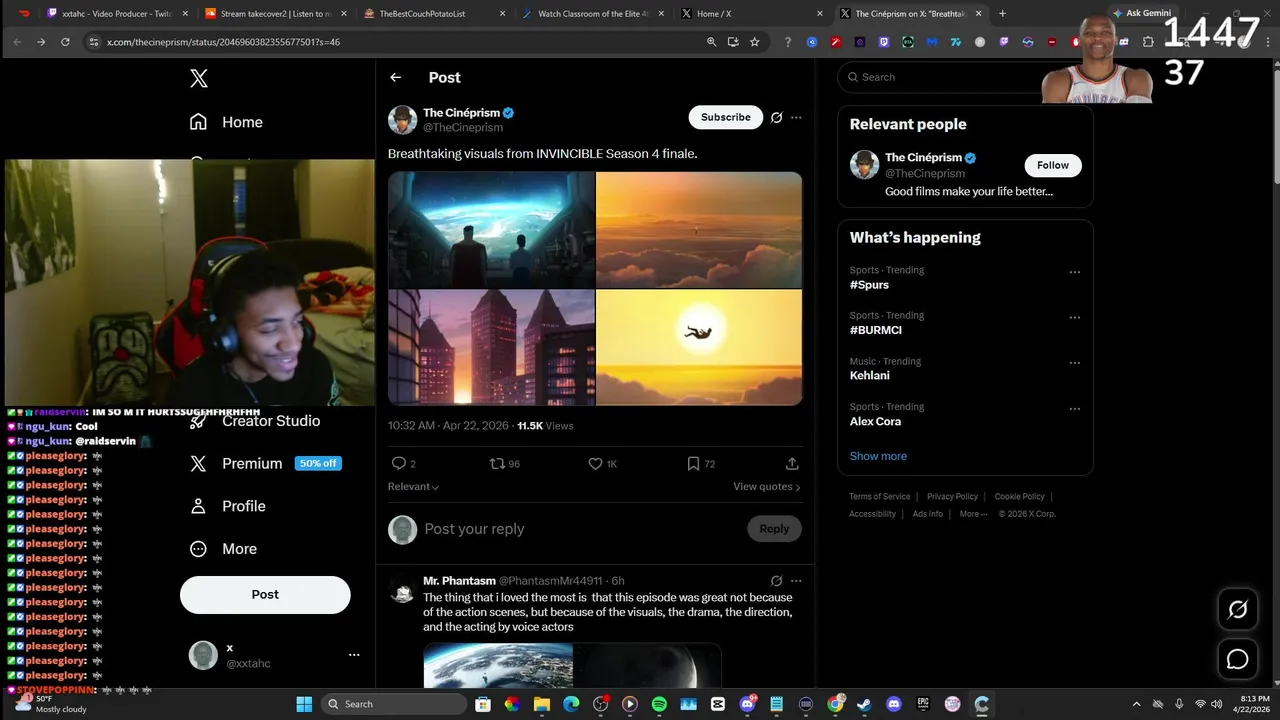Click the X logo in the sidebar
The height and width of the screenshot is (720, 1280).
coord(199,78)
